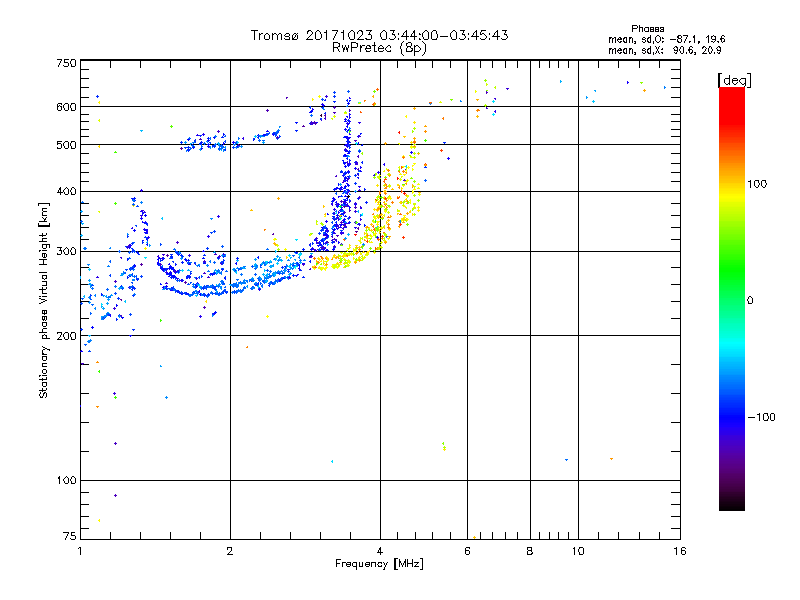Click the y-axis tick label '750'
Viewport: 800px width, 600px height.
[66, 63]
